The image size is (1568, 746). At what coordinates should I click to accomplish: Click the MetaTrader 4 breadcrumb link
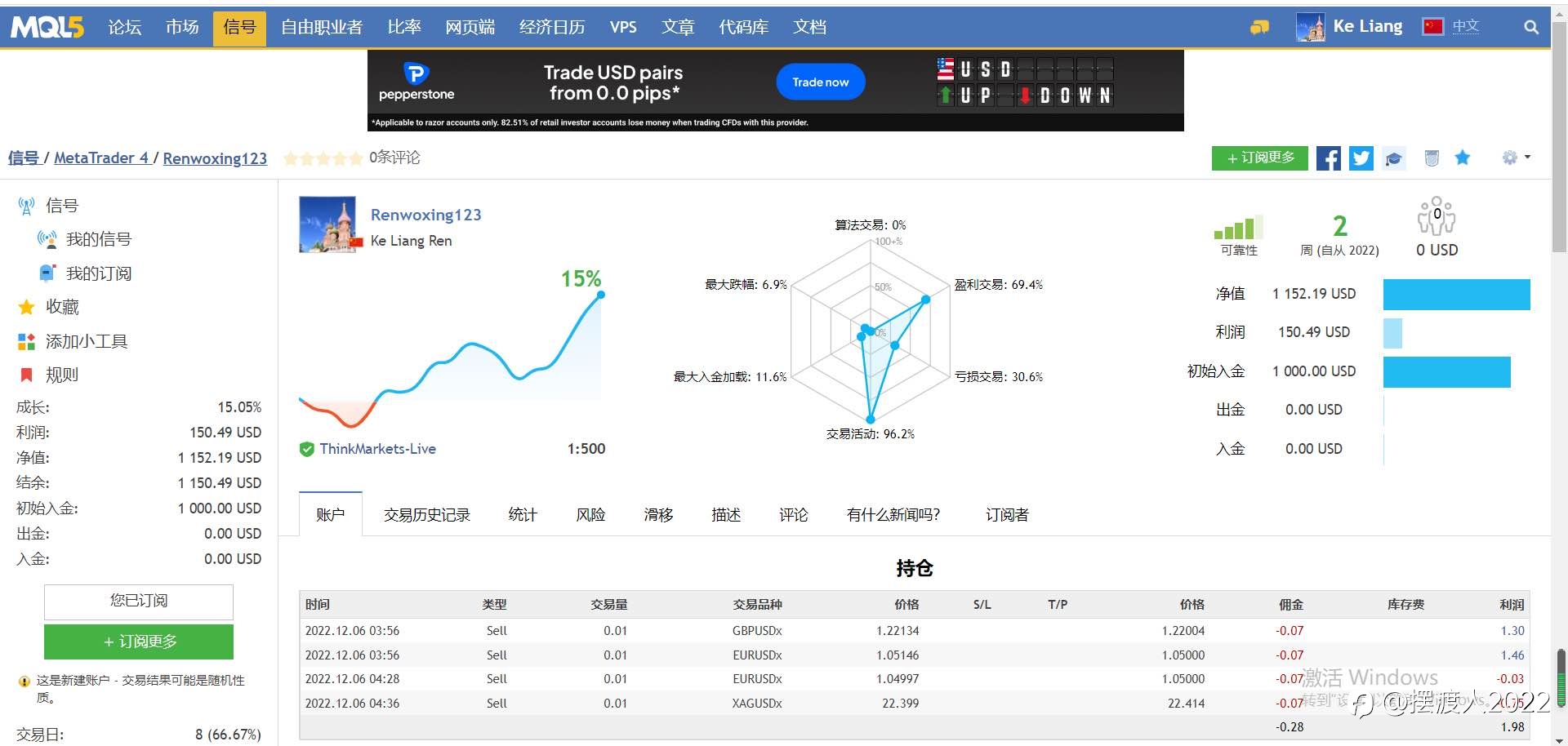101,158
